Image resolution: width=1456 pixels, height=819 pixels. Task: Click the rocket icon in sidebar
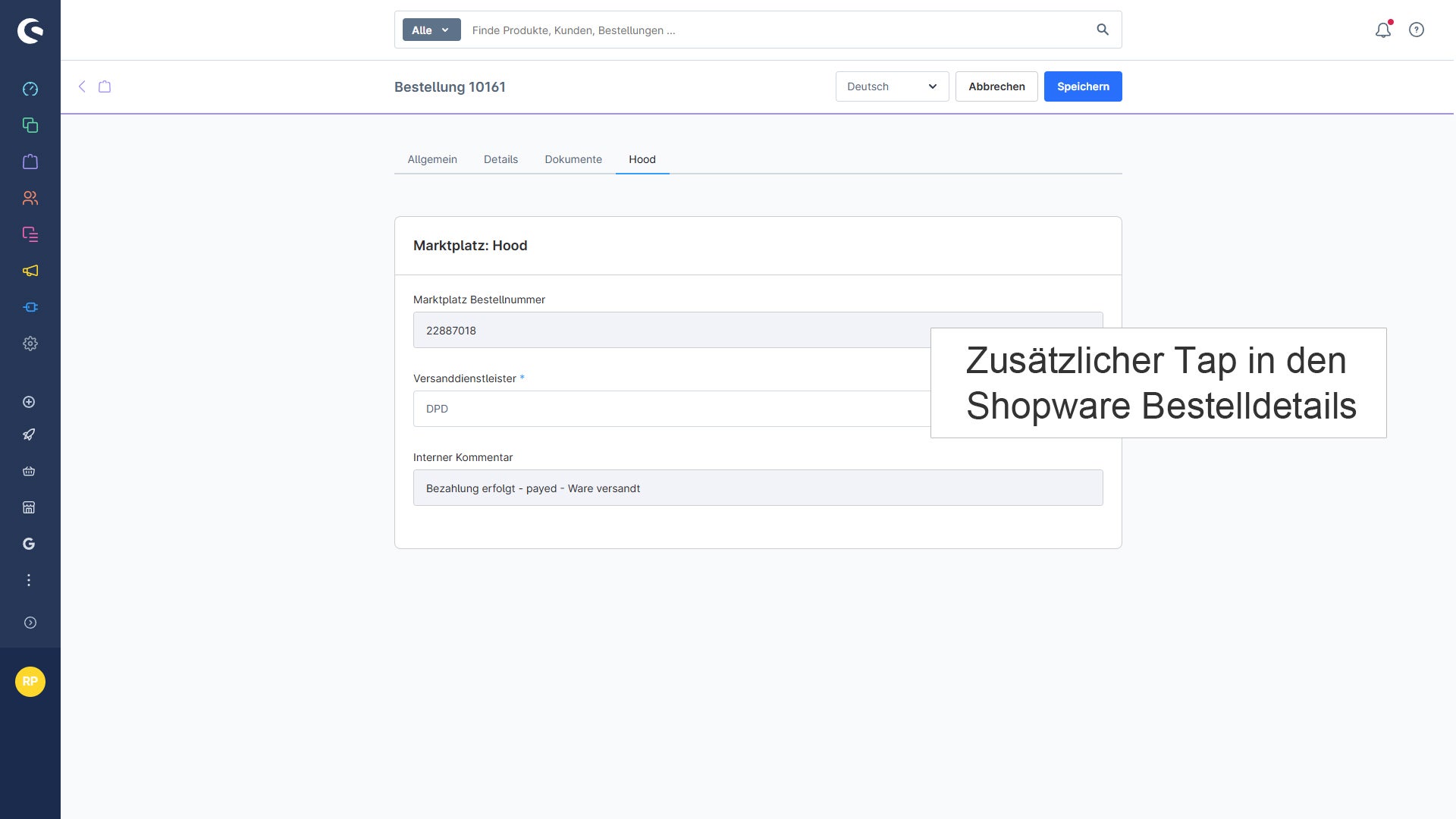29,435
